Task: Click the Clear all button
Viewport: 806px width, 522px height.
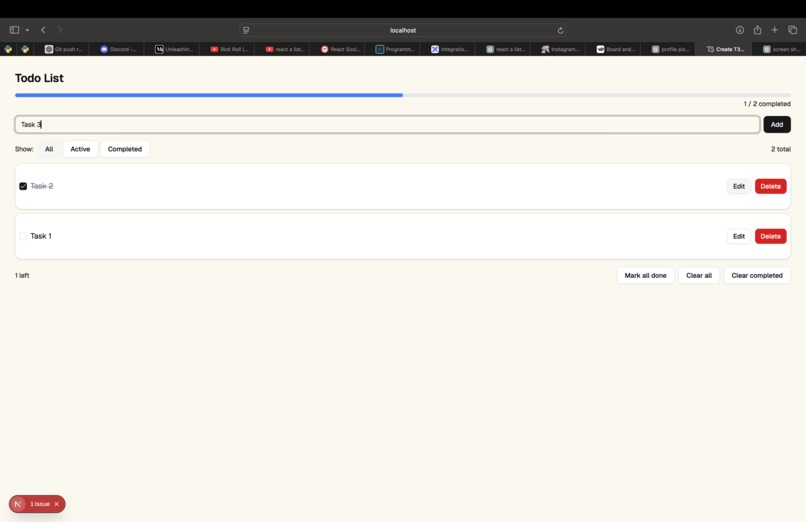Action: tap(699, 275)
